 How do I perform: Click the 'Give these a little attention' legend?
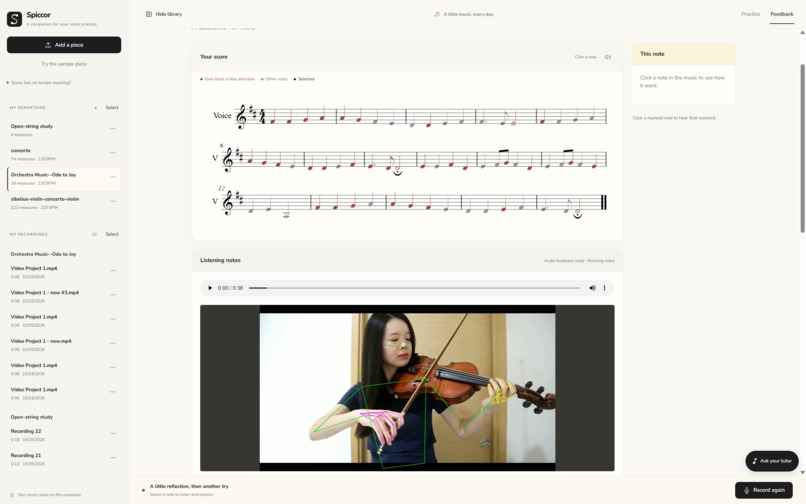(228, 79)
